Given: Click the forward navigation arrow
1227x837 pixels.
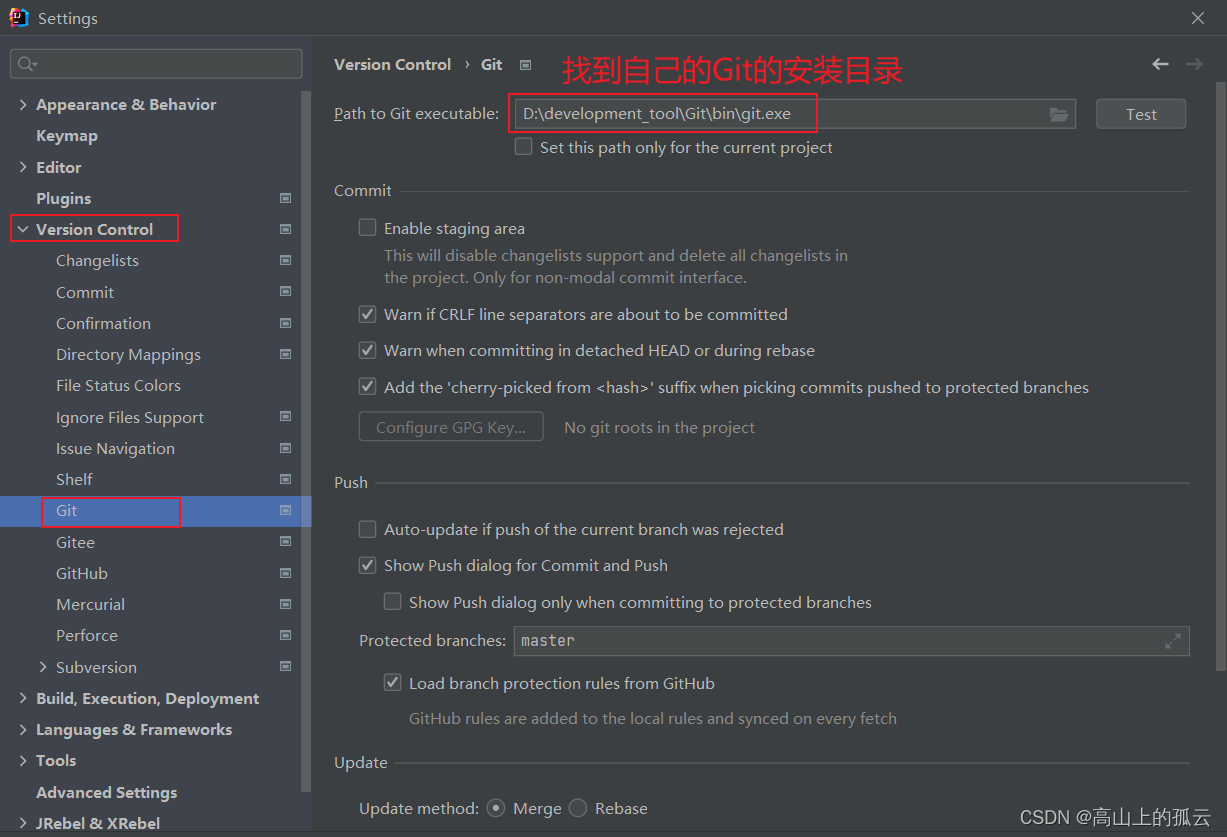Looking at the screenshot, I should point(1194,64).
